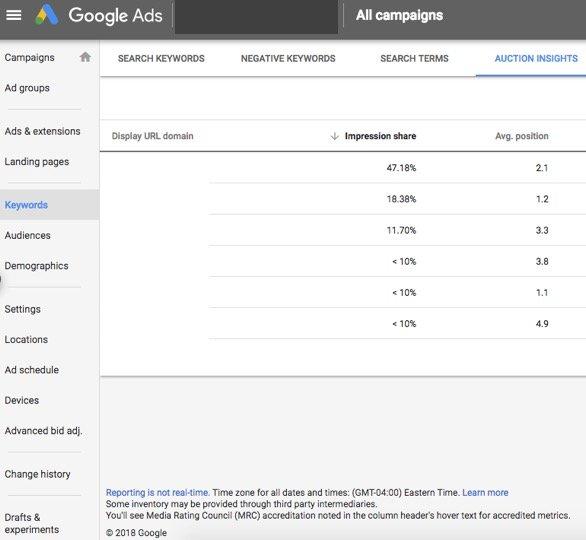Click the 3.8 average position value
This screenshot has height=540, width=586.
click(542, 261)
